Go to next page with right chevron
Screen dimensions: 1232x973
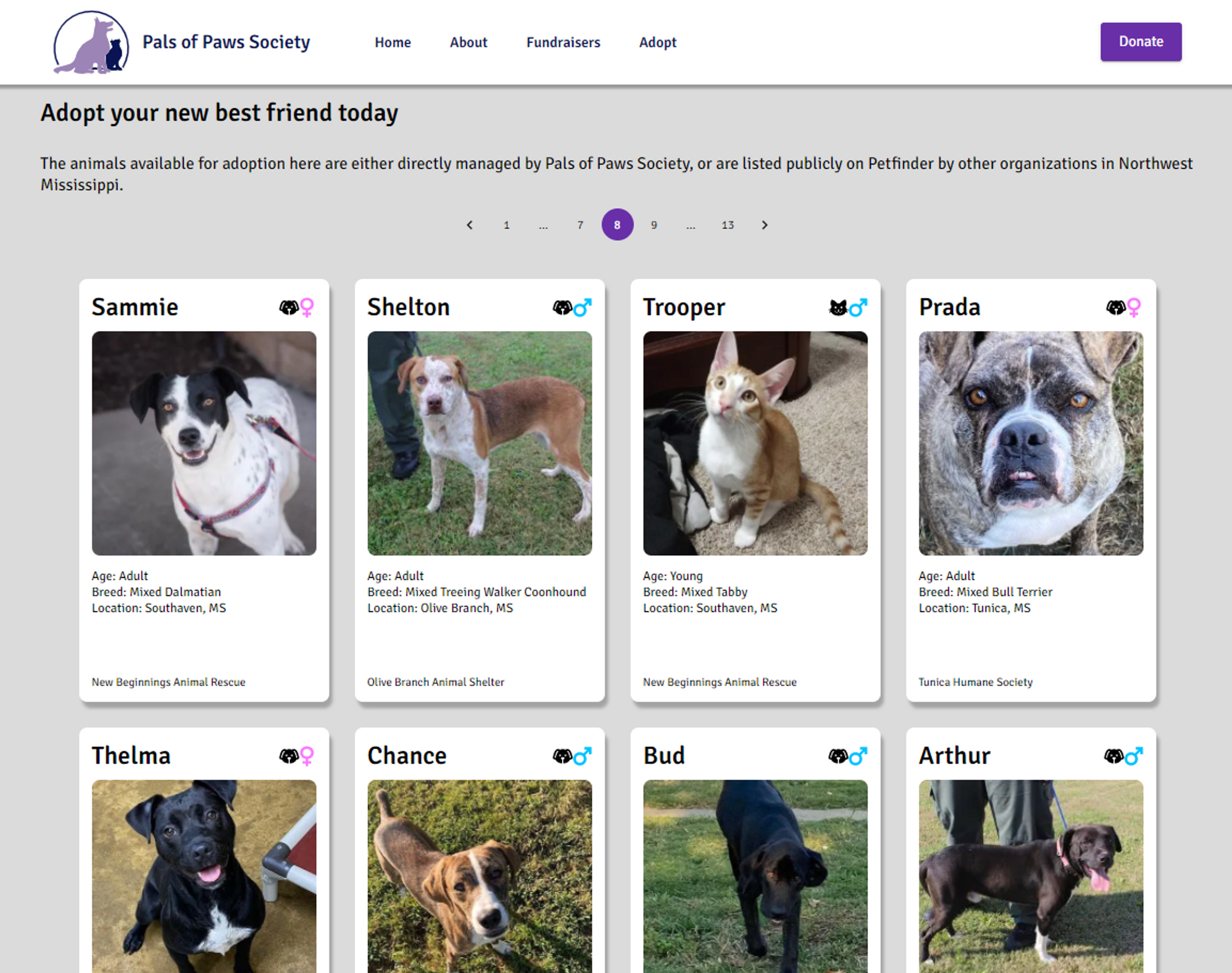pos(765,225)
